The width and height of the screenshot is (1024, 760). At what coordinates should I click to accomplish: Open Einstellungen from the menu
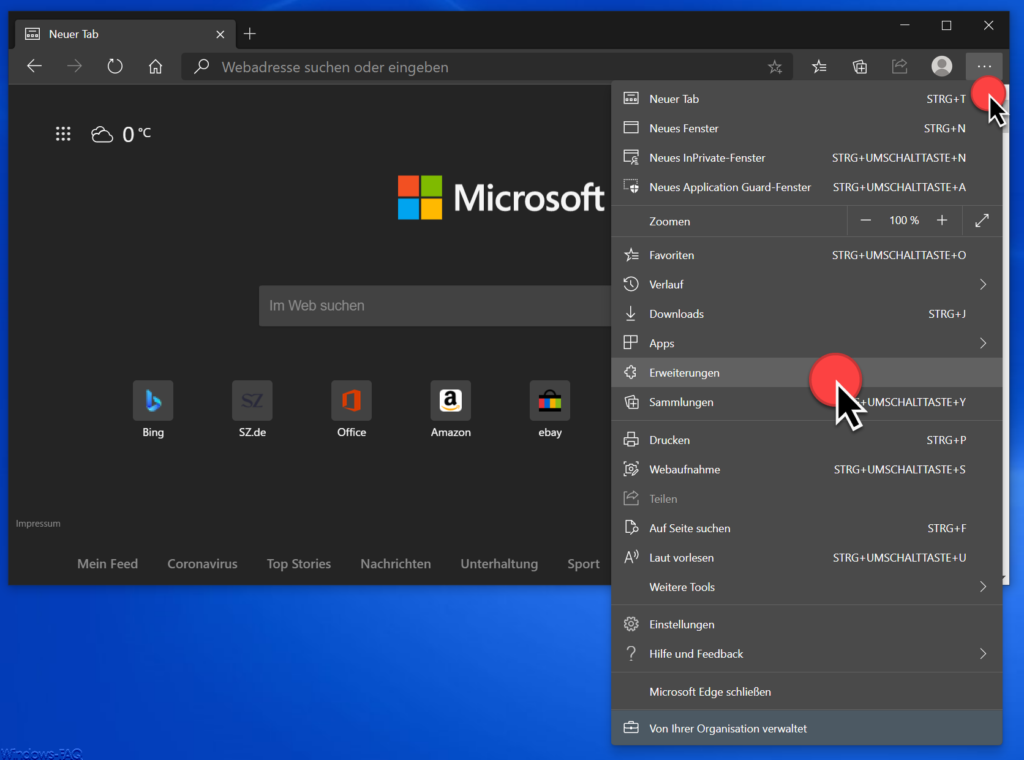(x=807, y=624)
